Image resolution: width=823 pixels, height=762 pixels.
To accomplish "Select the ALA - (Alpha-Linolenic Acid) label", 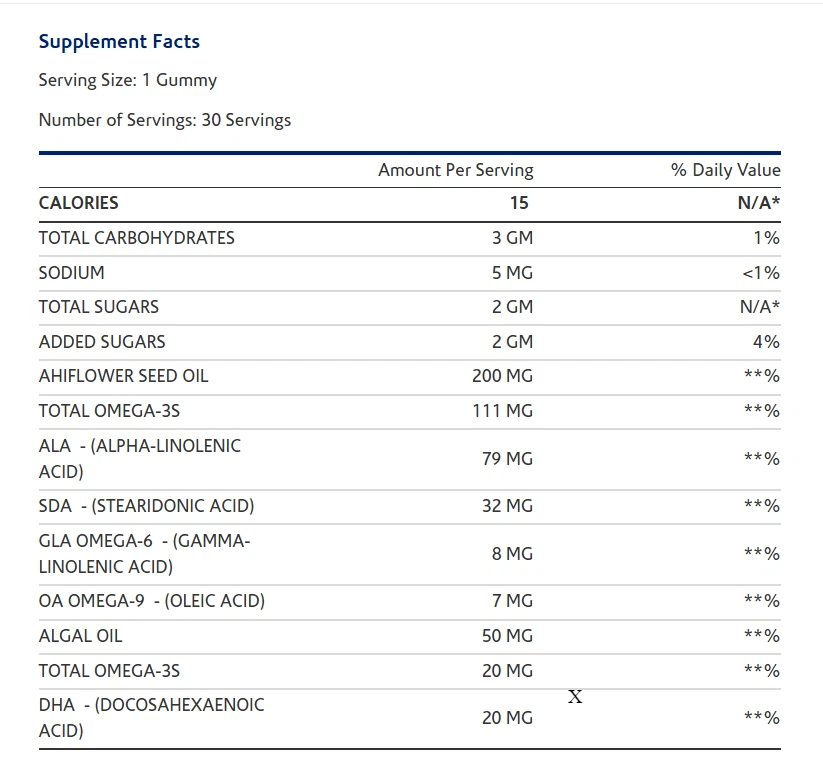I will click(139, 458).
